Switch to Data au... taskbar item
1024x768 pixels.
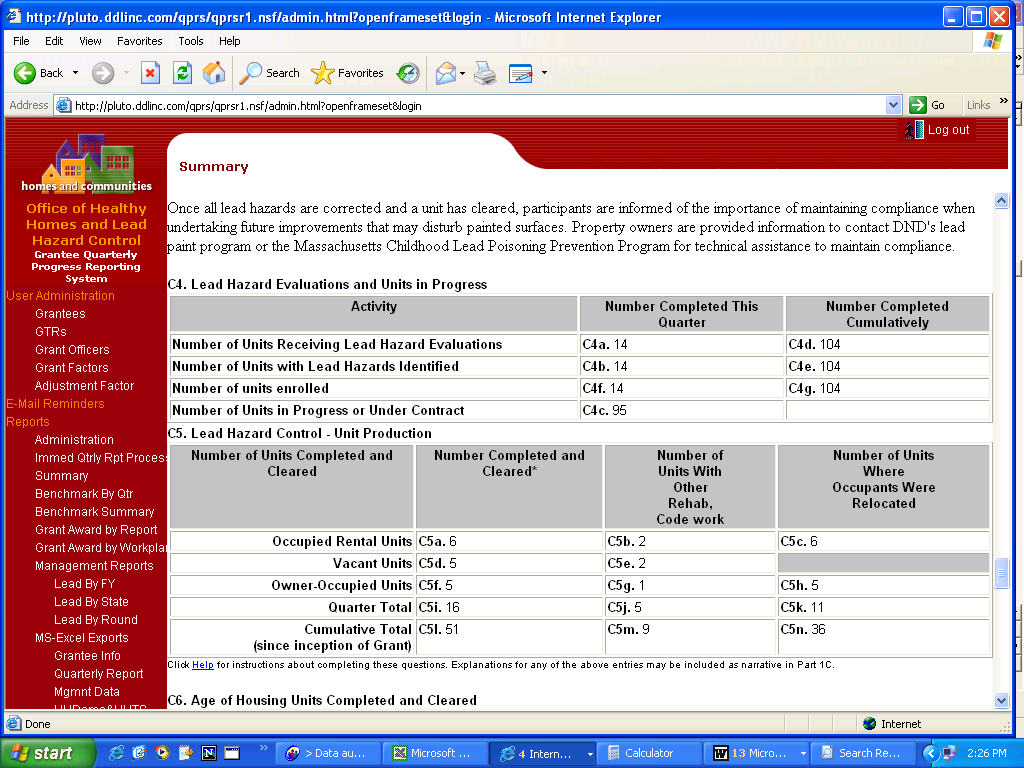tap(326, 754)
